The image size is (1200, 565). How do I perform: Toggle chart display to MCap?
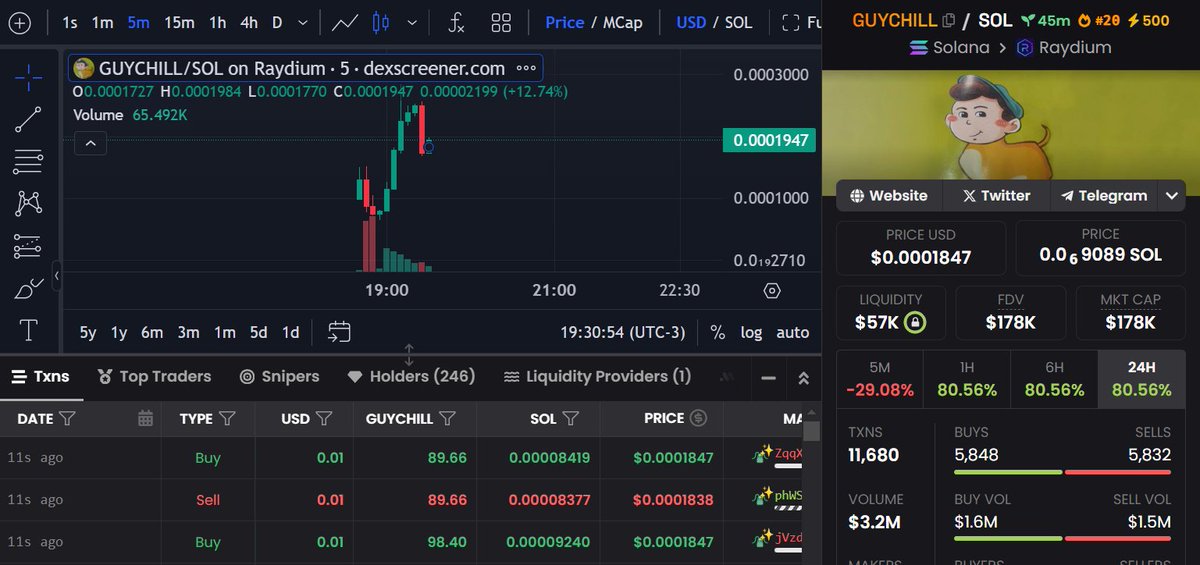[x=623, y=22]
